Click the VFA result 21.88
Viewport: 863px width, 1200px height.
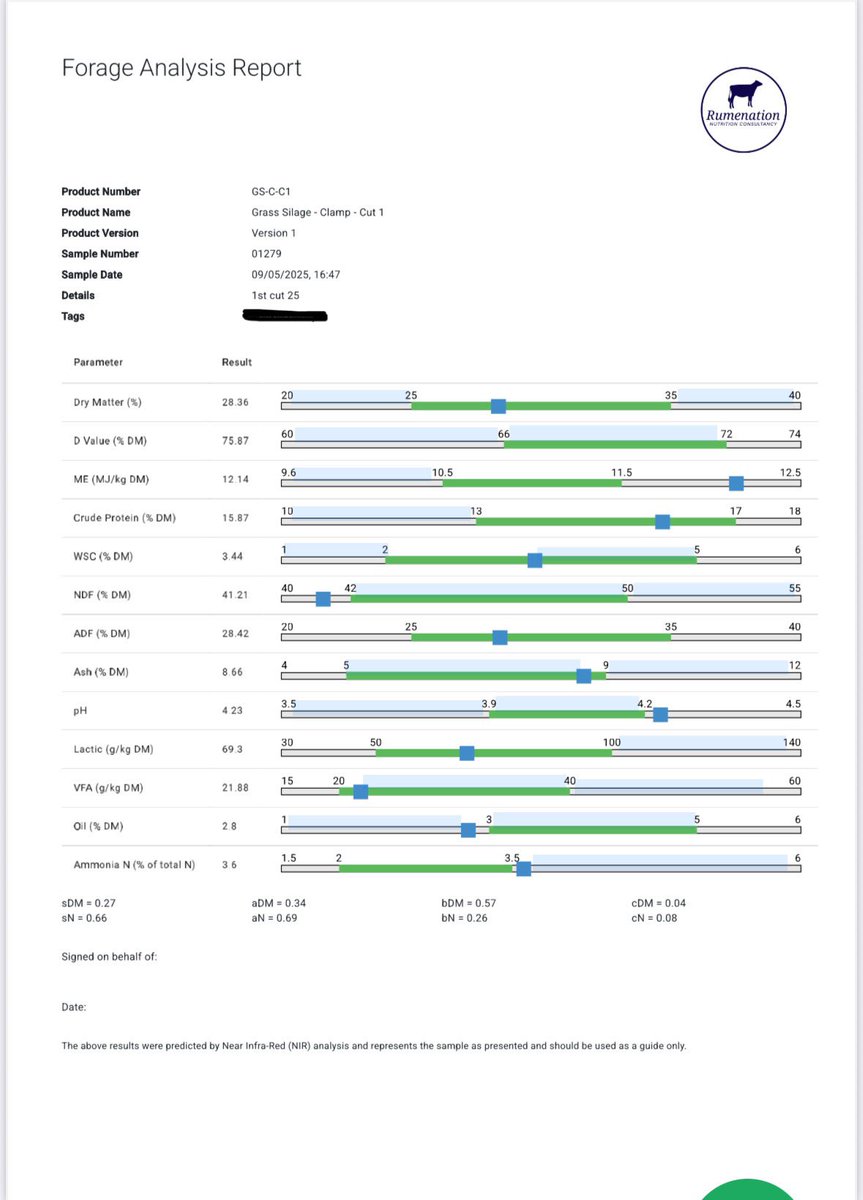coord(235,787)
